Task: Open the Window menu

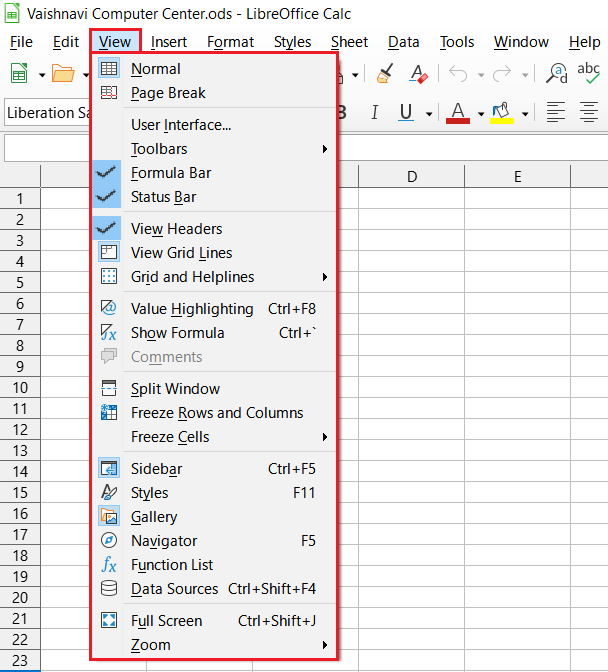Action: coord(521,42)
